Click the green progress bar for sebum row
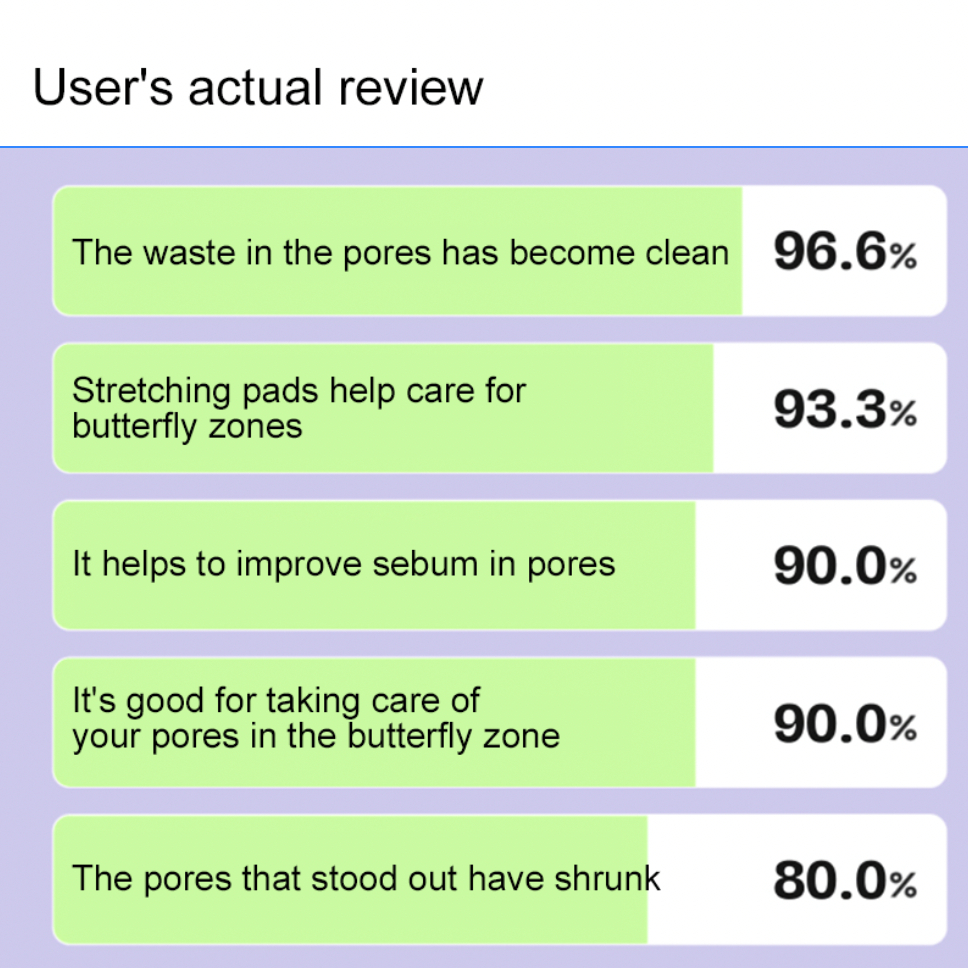This screenshot has height=968, width=968. 374,565
